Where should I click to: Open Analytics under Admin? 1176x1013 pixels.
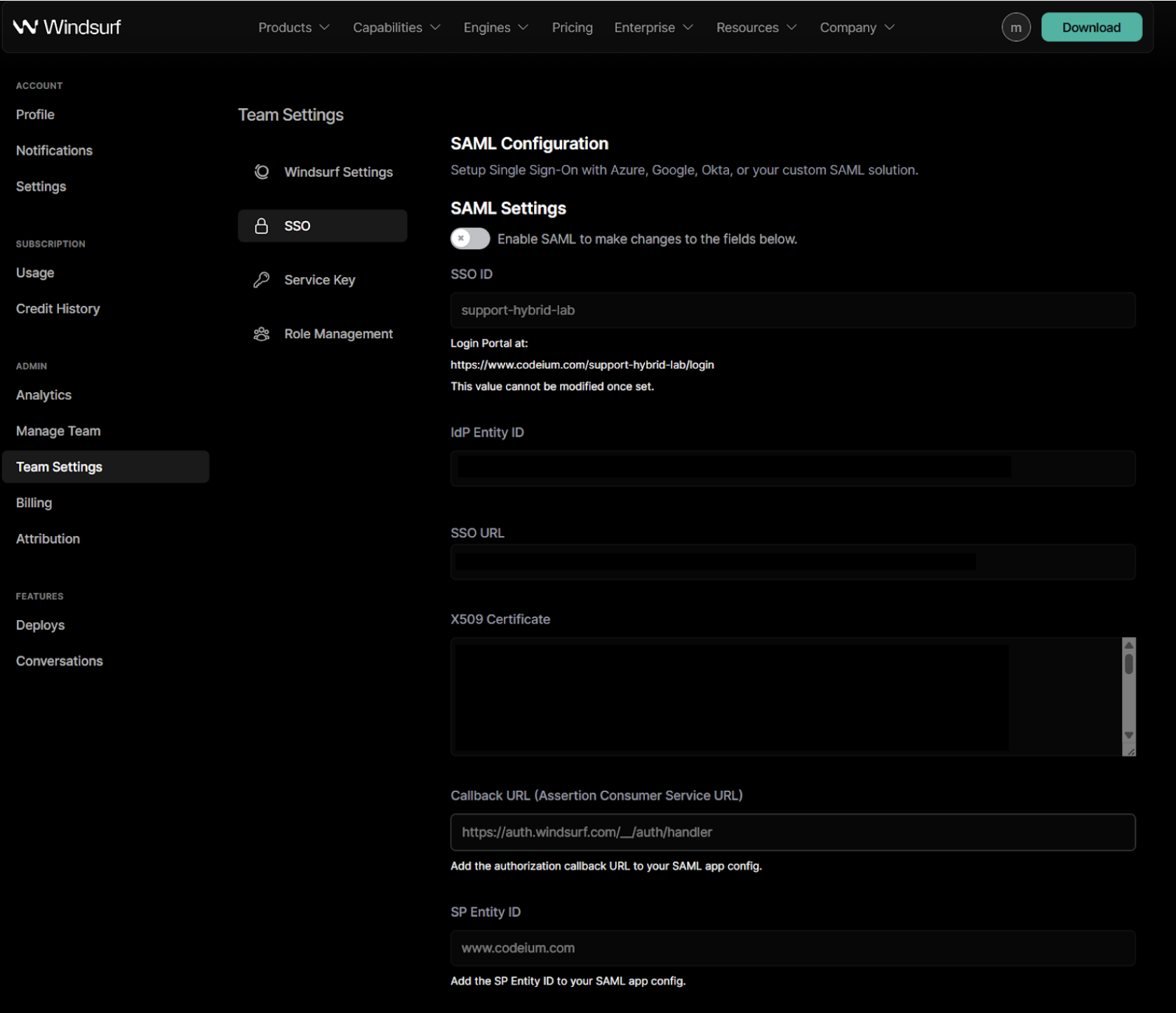[x=44, y=395]
